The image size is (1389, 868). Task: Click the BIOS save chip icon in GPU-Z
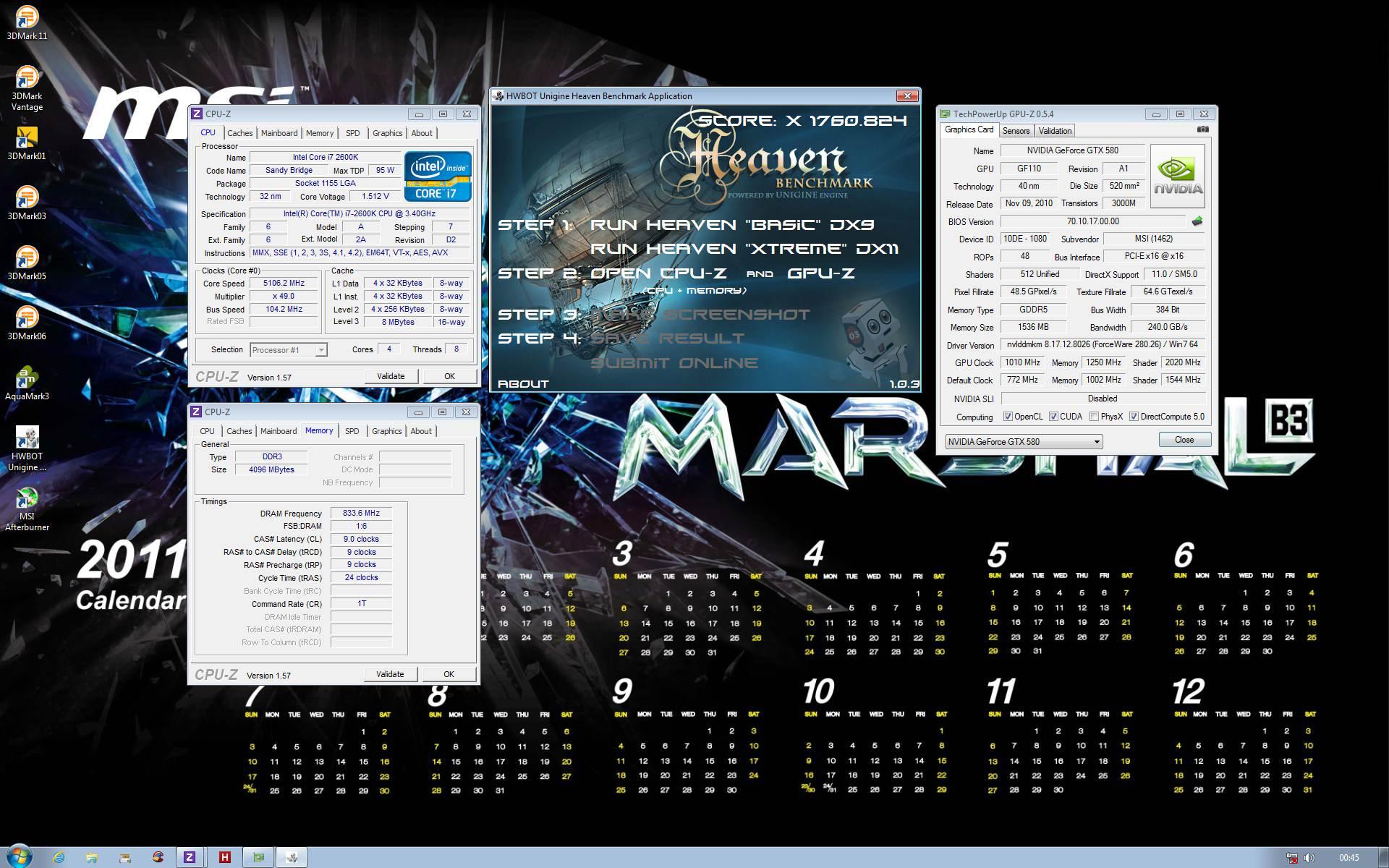[x=1197, y=221]
